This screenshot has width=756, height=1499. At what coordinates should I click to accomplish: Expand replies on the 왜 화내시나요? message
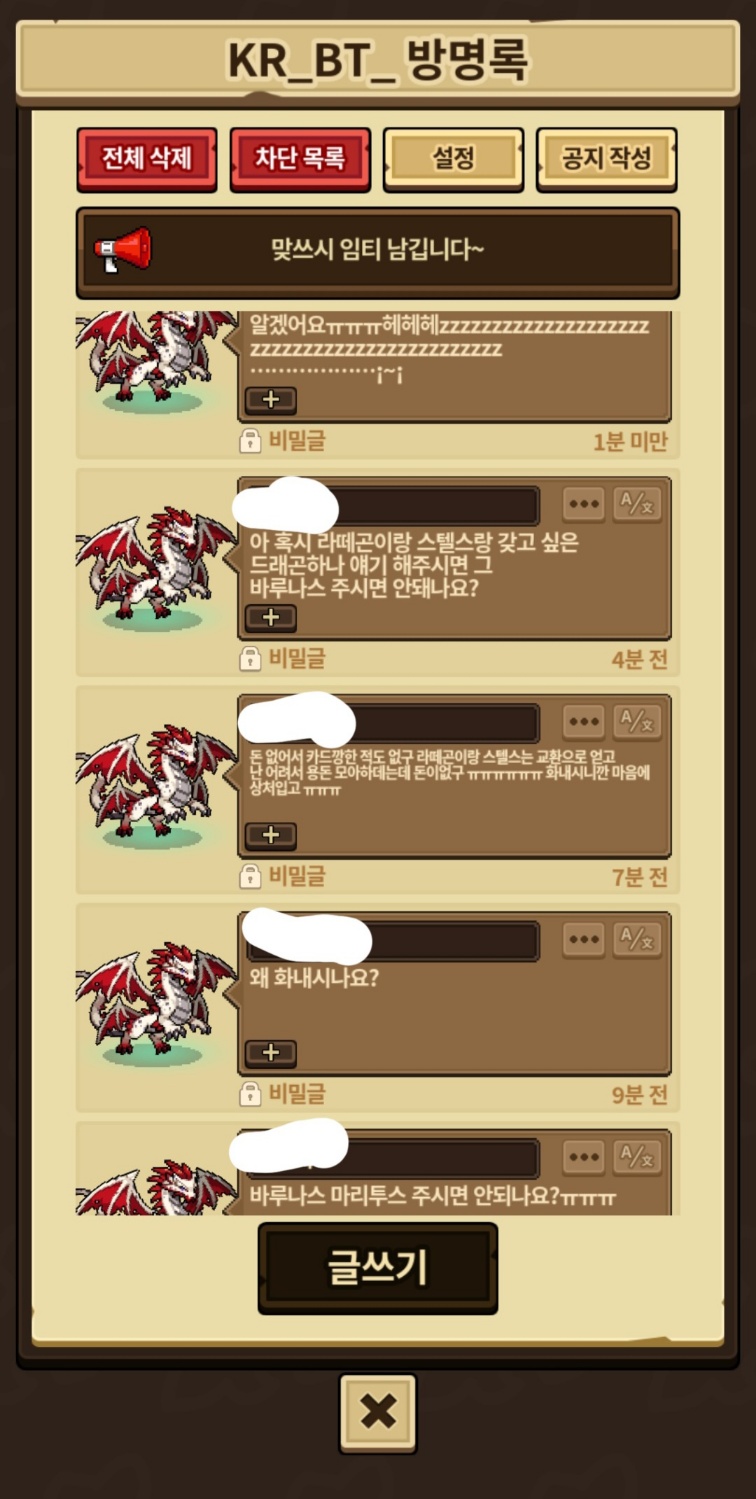click(x=271, y=1053)
